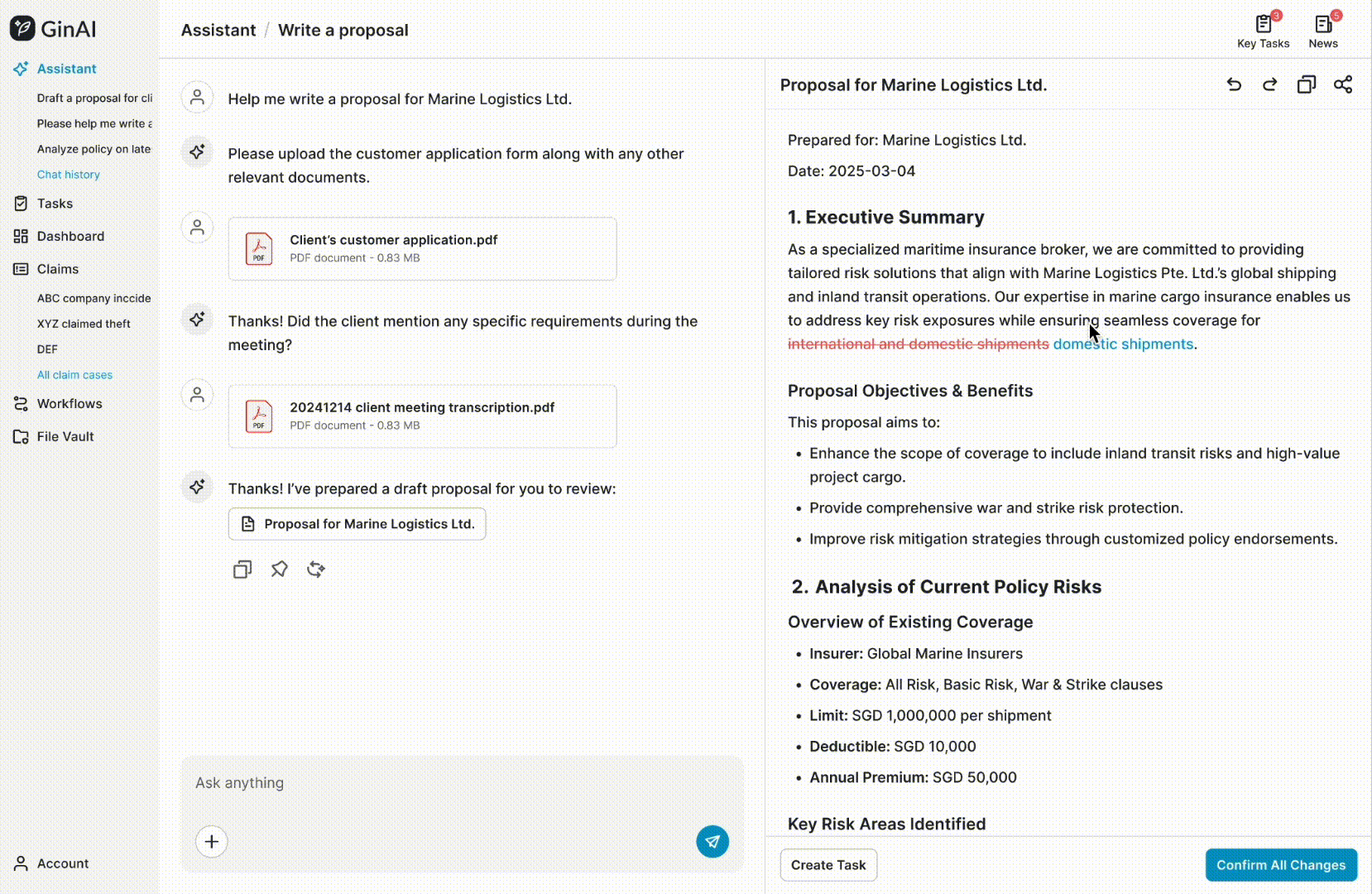Viewport: 1372px width, 894px height.
Task: Redo the proposal edit
Action: pos(1269,84)
